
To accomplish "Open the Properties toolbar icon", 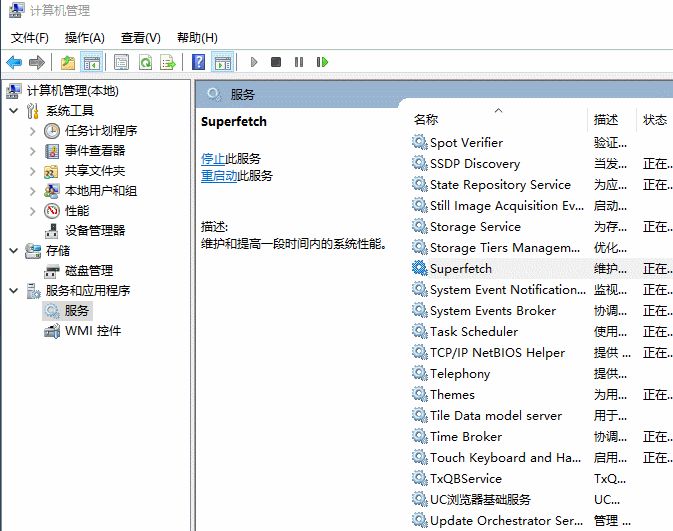I will [x=121, y=63].
